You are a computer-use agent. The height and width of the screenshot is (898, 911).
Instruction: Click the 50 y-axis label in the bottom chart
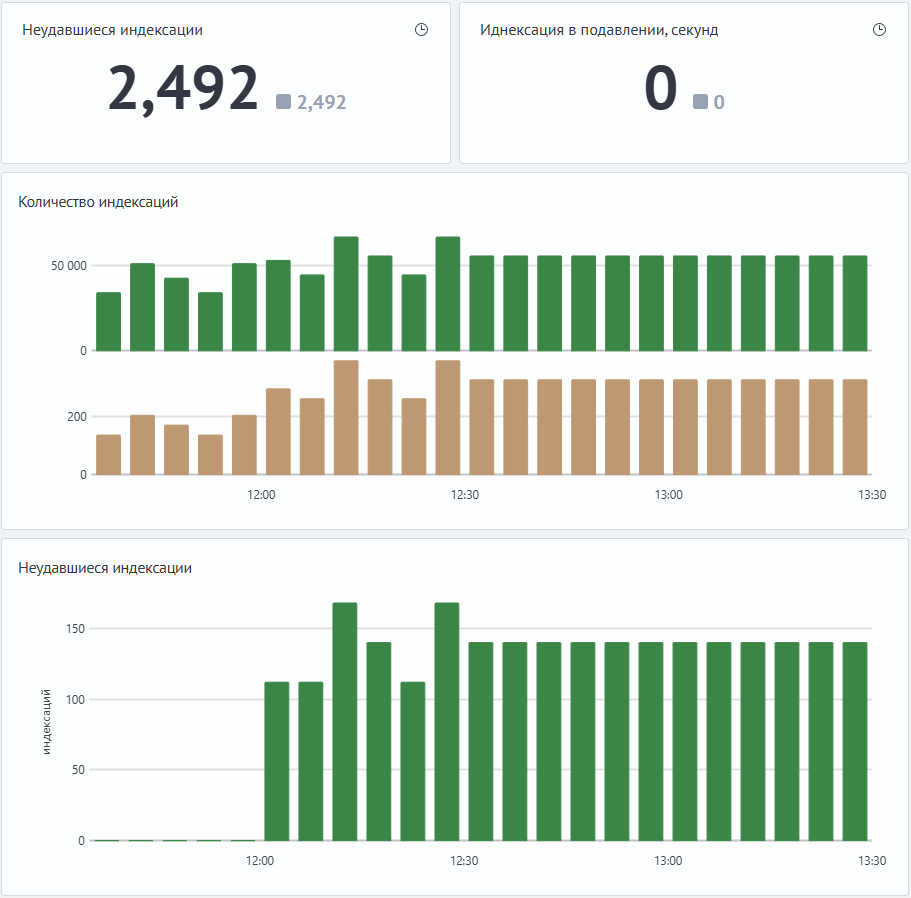click(78, 770)
